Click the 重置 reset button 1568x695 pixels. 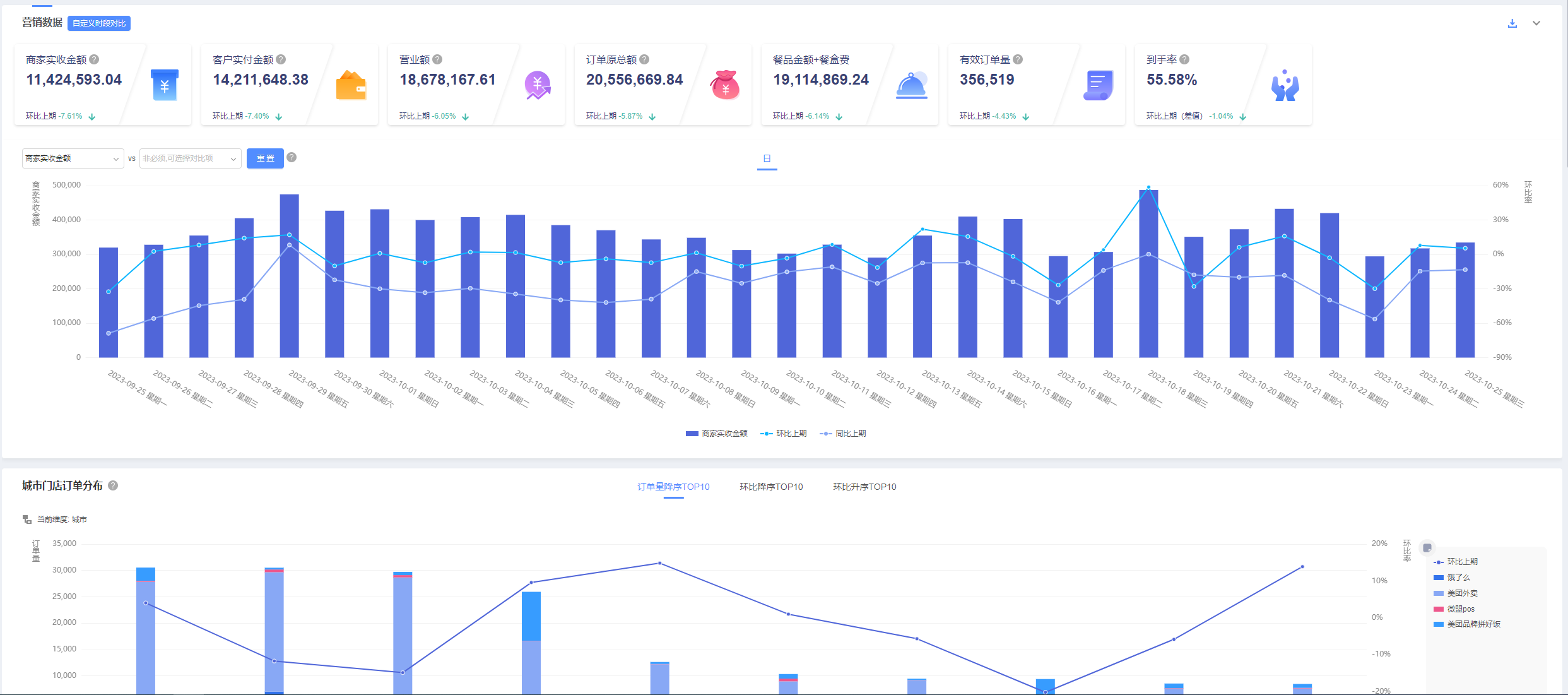pos(265,158)
